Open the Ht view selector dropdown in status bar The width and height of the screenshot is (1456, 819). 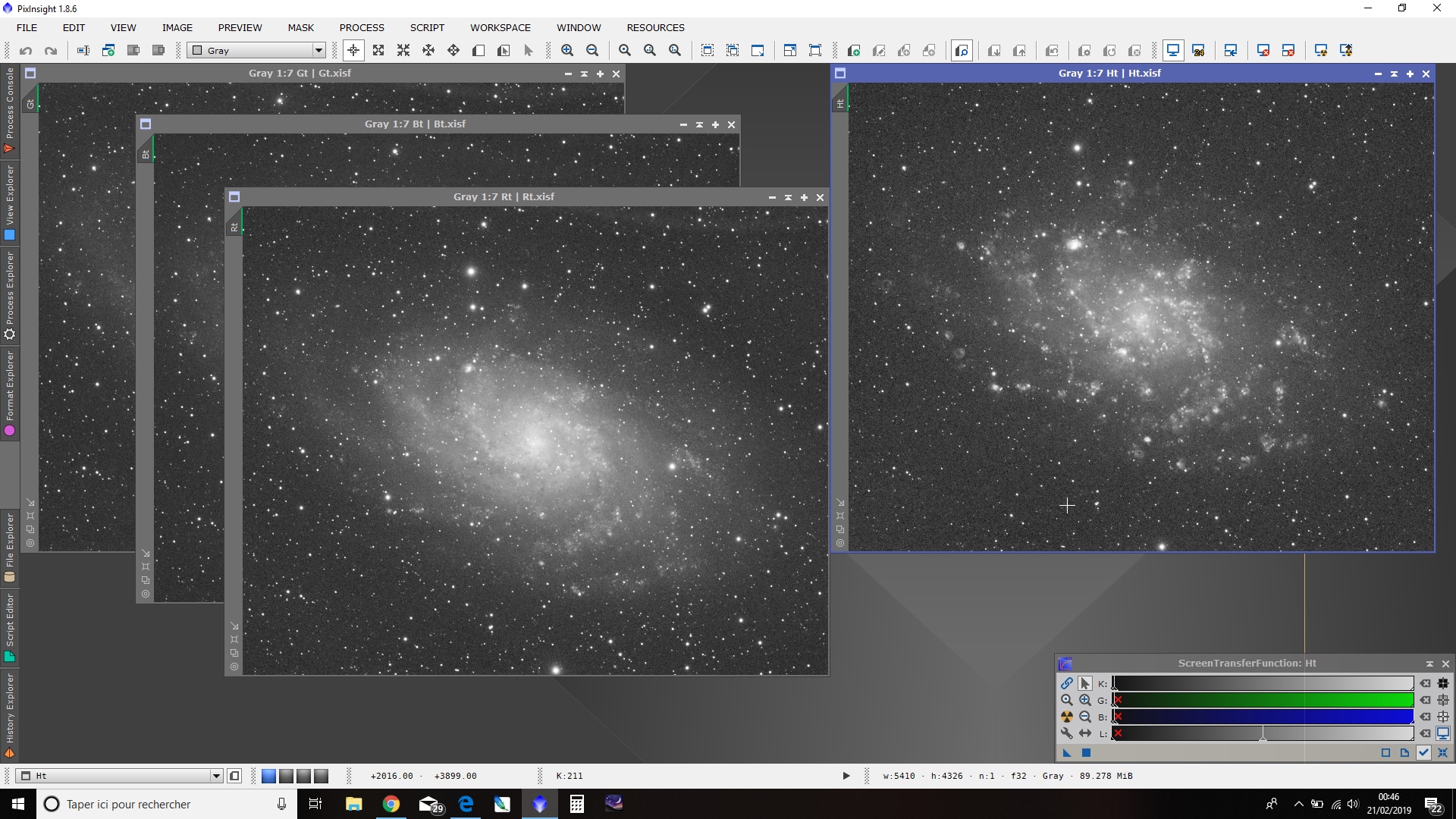tap(120, 776)
